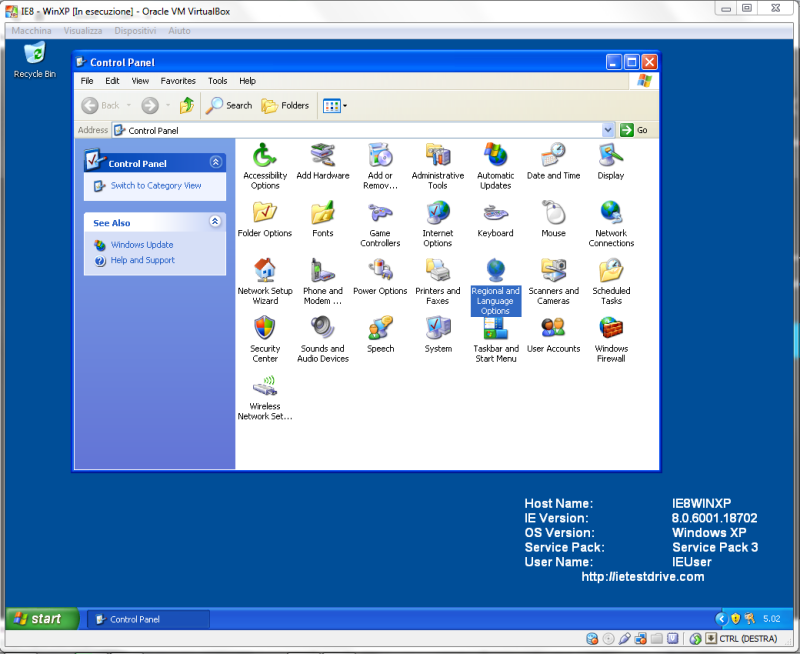Open Power Options icon
This screenshot has height=654, width=800.
tap(380, 276)
